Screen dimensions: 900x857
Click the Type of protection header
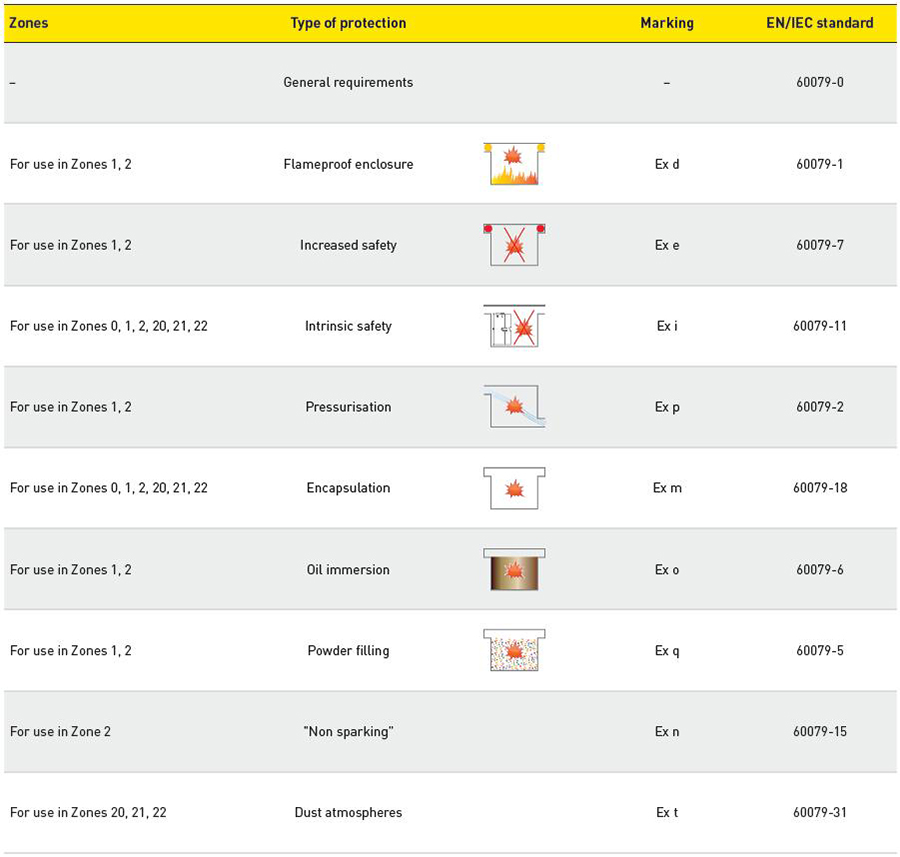[348, 23]
